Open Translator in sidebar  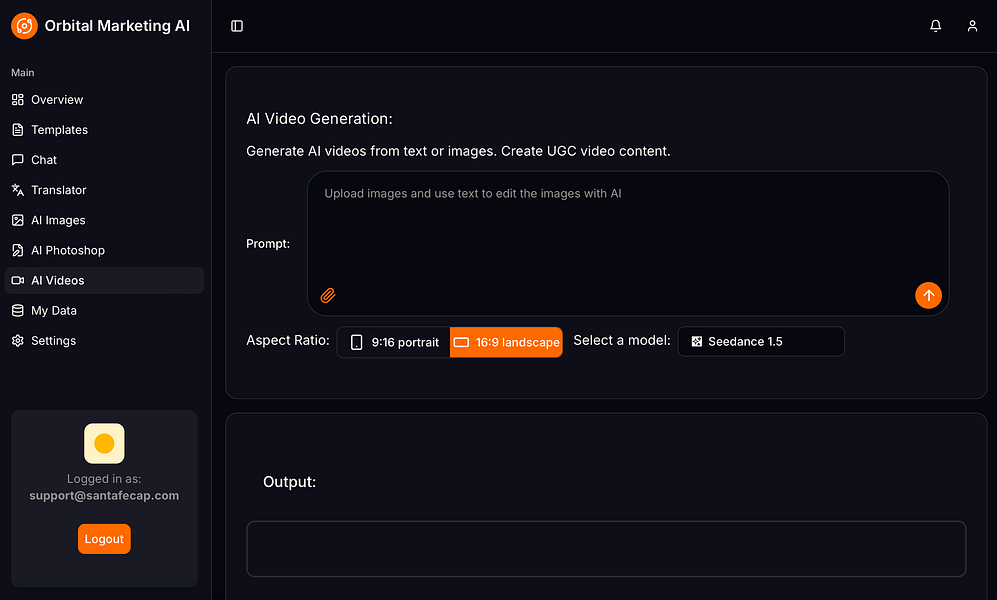pyautogui.click(x=104, y=190)
